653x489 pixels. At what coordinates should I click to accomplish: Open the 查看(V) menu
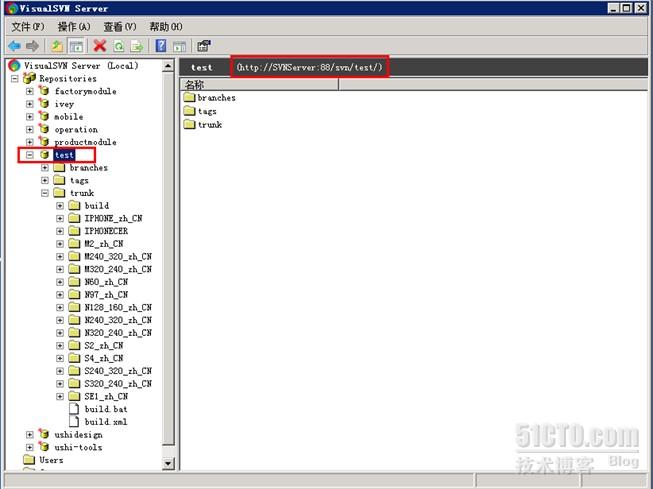[x=120, y=27]
